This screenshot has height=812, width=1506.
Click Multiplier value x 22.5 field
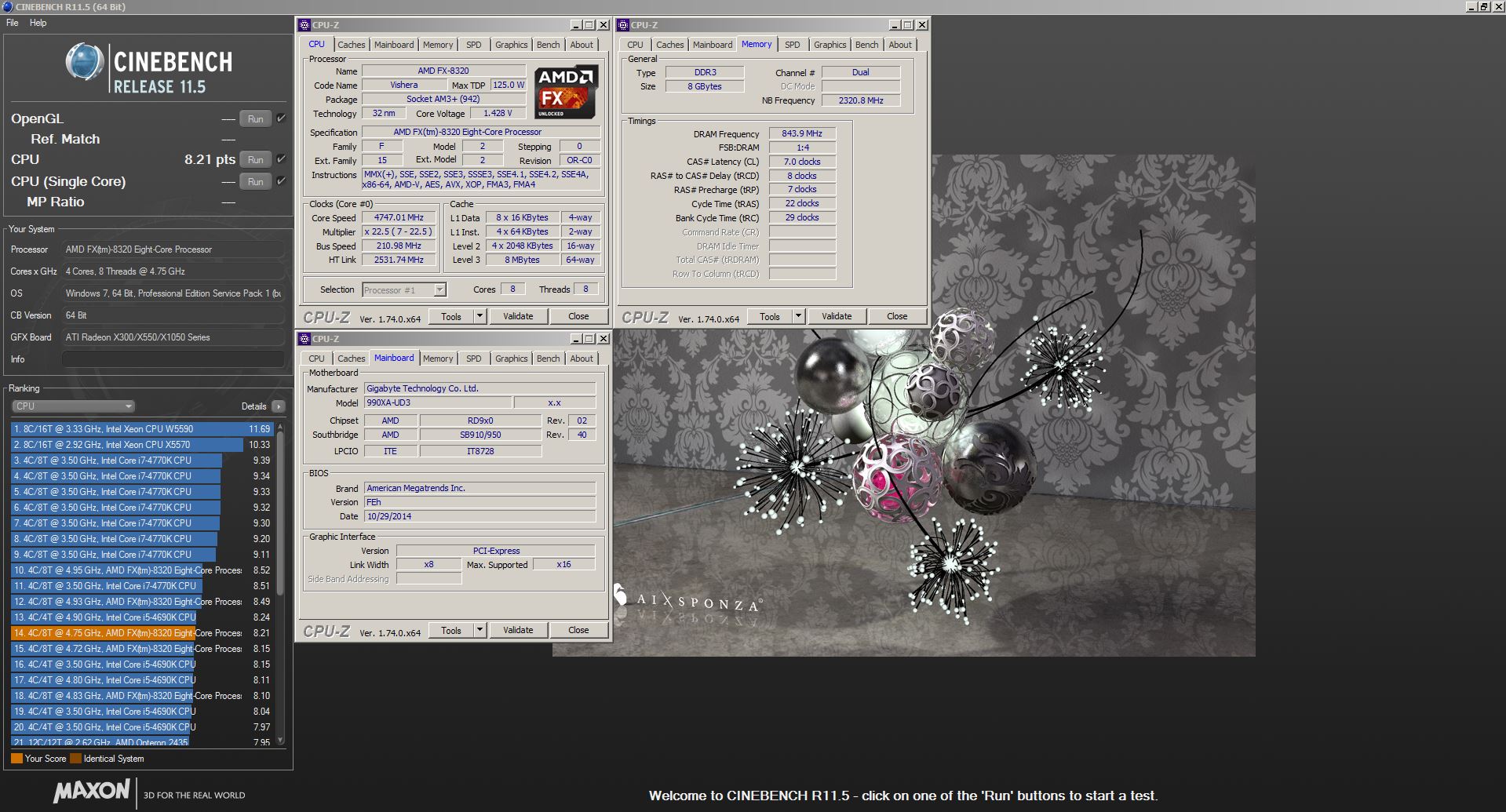click(399, 232)
